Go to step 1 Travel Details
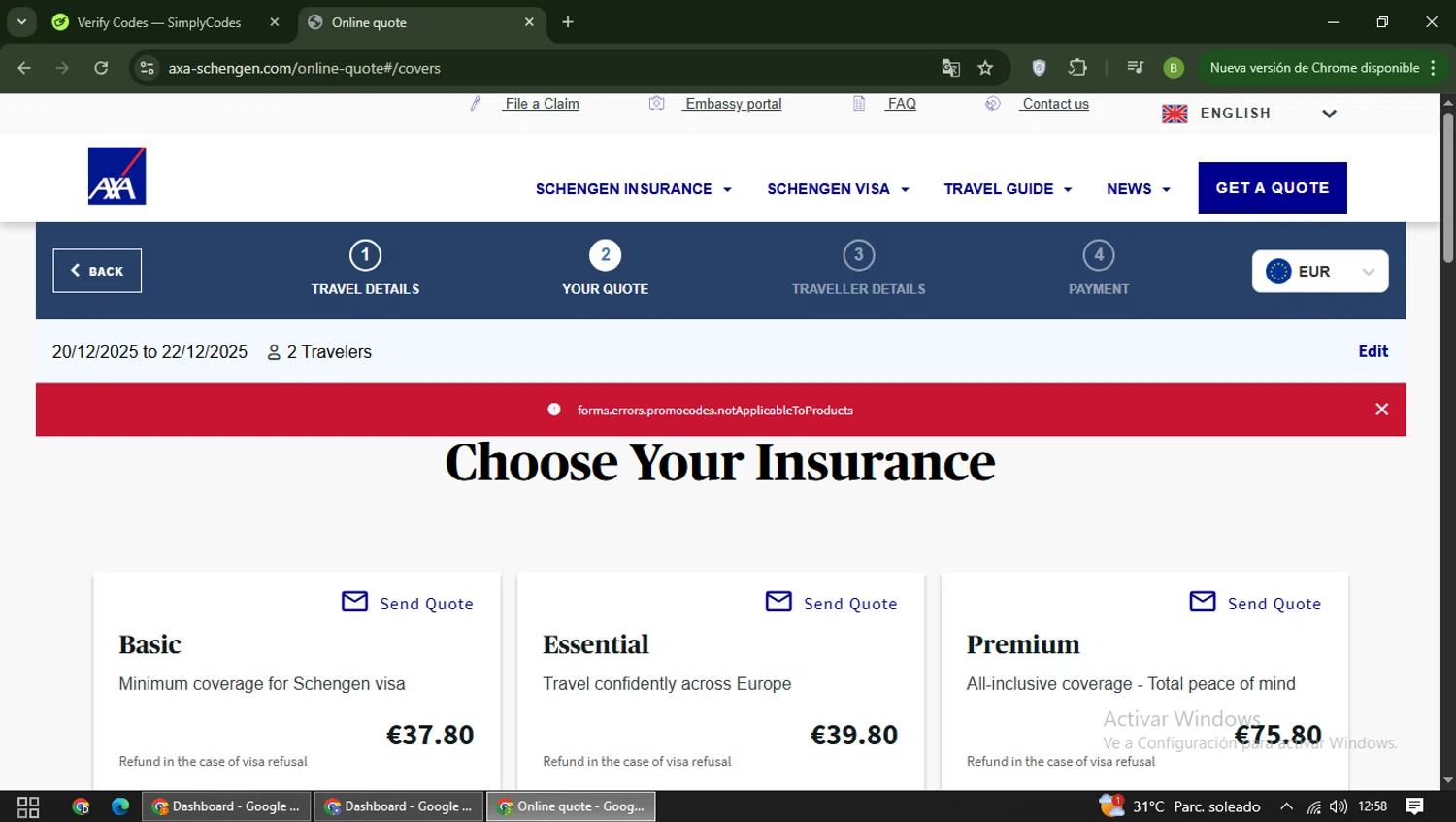 click(x=365, y=268)
